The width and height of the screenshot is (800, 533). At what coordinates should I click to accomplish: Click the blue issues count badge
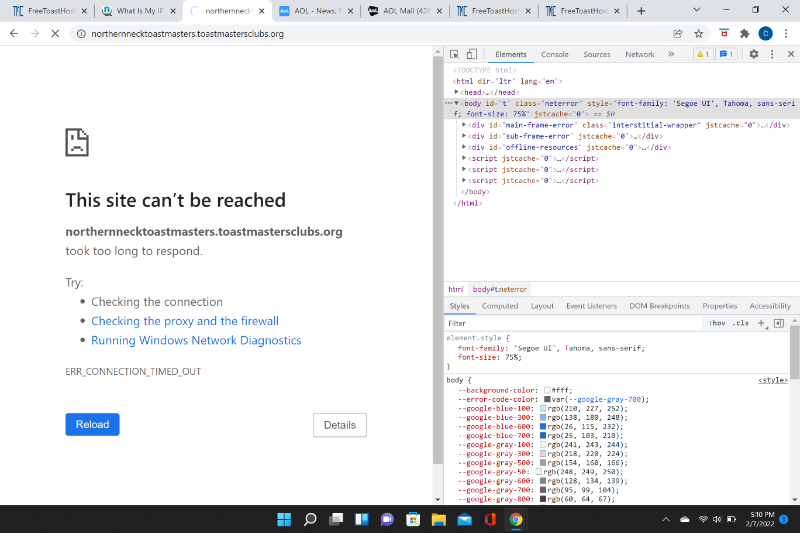[726, 54]
